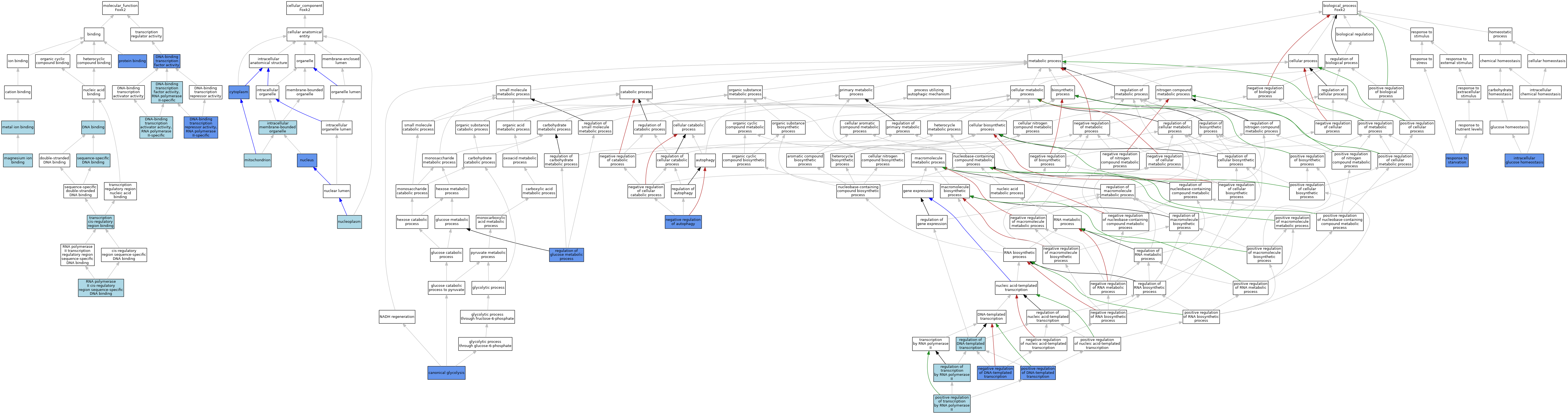Click the blue 'nucleus' node

tap(307, 160)
